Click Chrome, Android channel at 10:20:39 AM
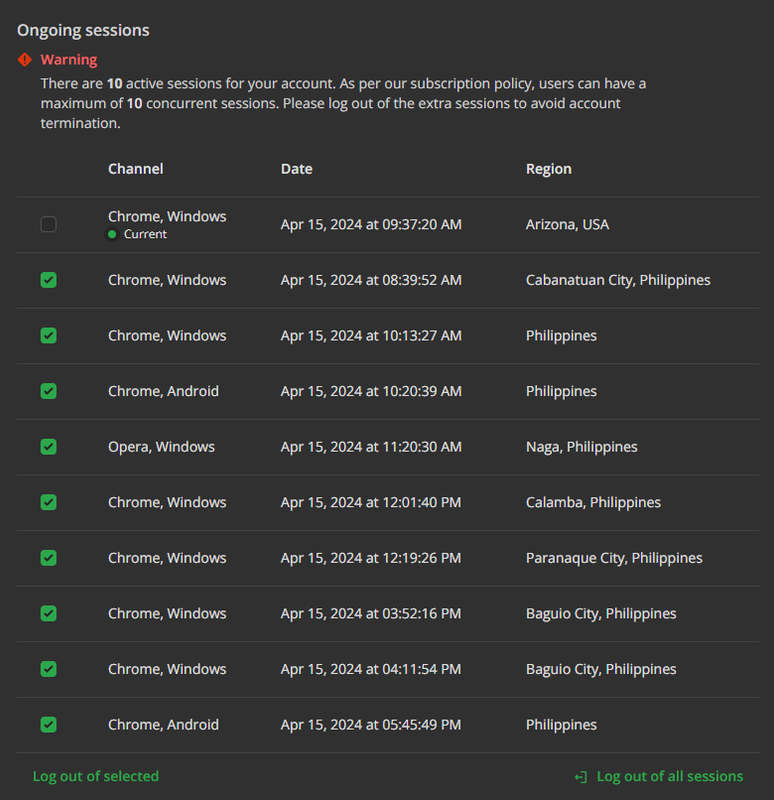 click(163, 391)
